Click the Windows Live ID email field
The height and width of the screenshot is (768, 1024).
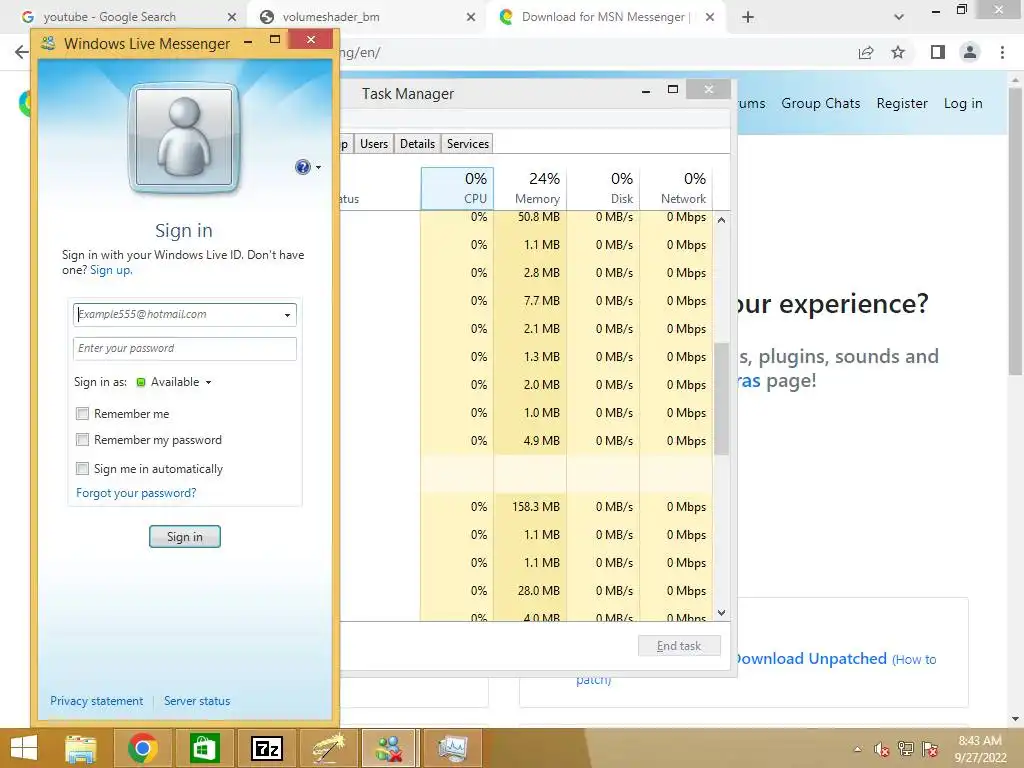tap(185, 314)
